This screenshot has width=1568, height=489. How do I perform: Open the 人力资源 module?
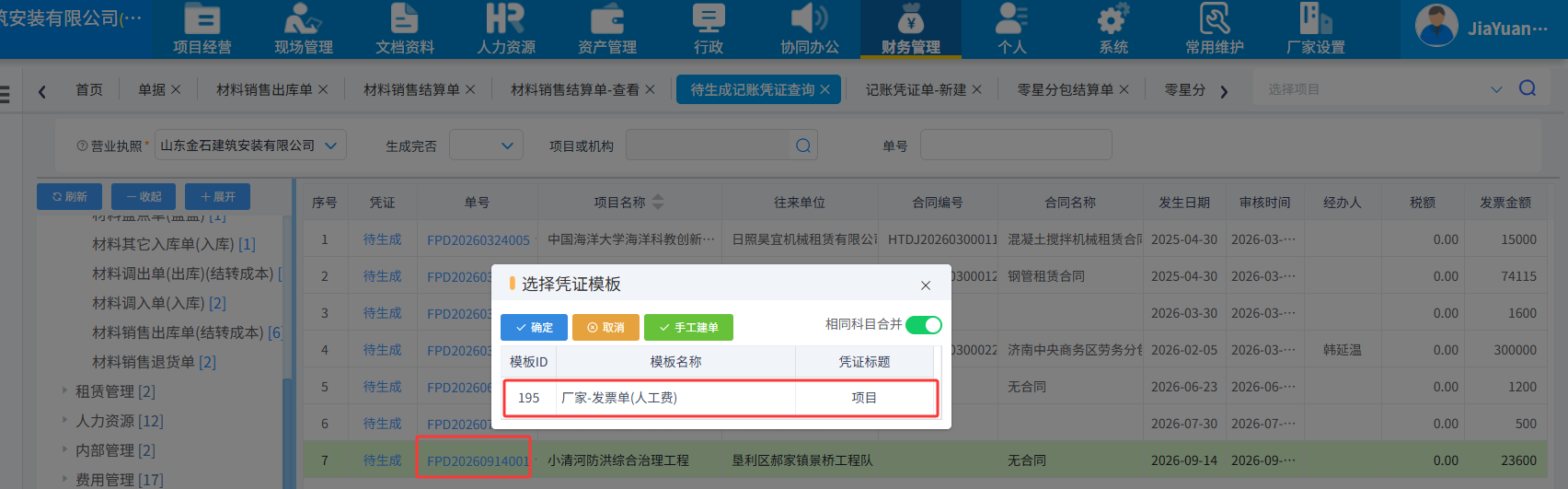pos(506,29)
